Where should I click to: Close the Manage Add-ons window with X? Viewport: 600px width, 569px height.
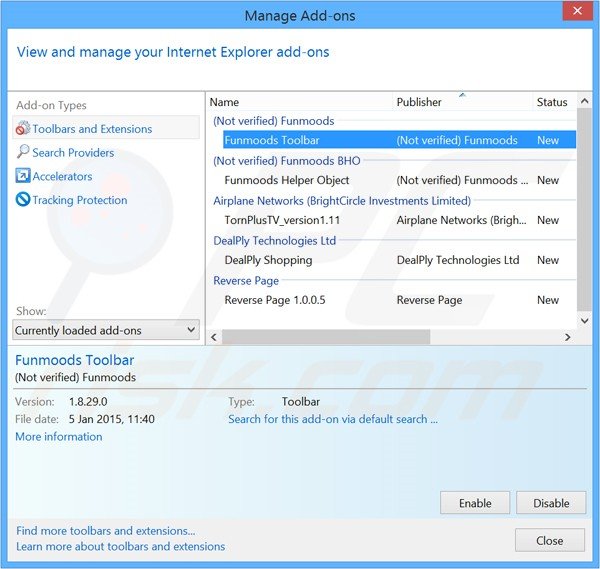pos(577,11)
